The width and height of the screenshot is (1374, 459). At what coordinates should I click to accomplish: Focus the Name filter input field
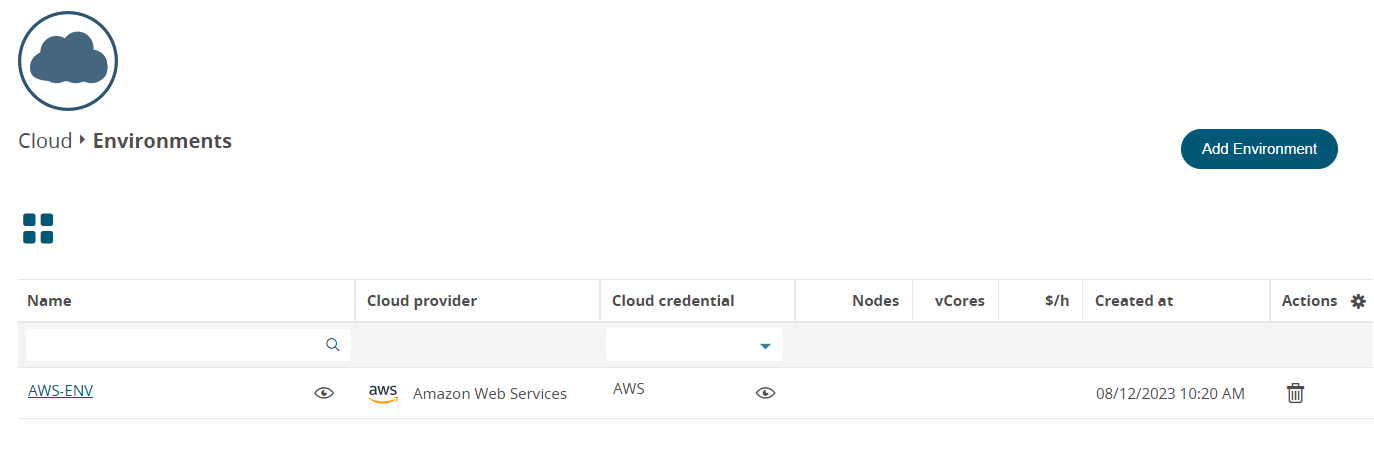coord(175,345)
